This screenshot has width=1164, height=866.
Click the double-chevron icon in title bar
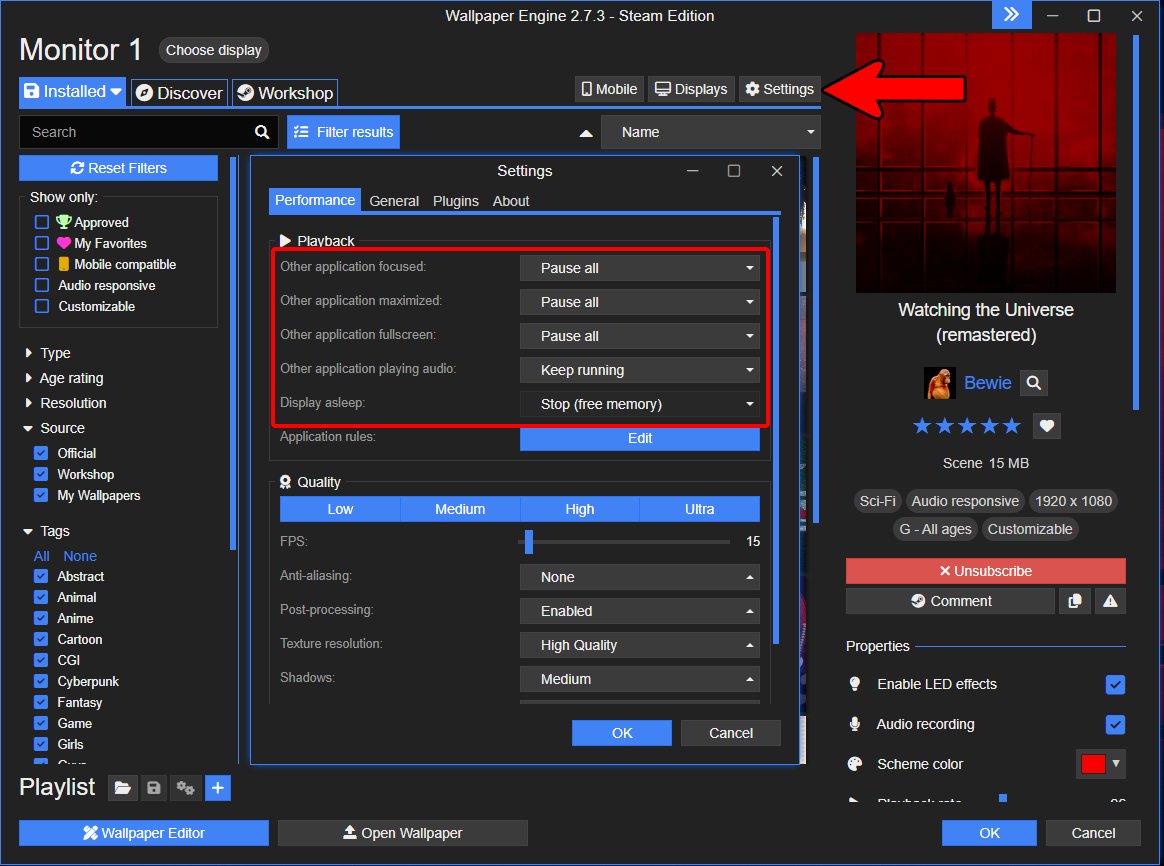pos(1011,15)
